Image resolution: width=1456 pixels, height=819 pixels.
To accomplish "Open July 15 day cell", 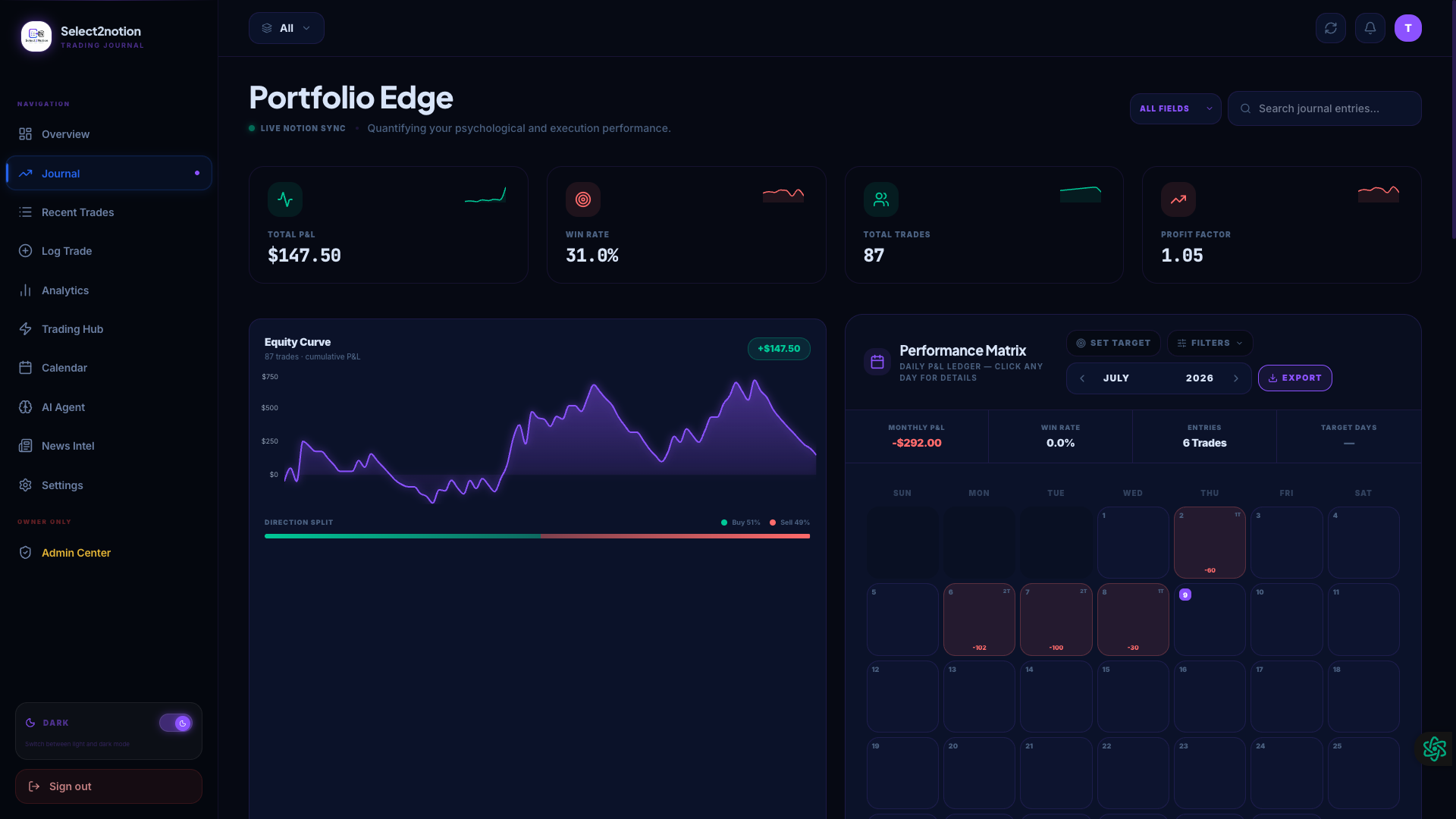I will tap(1133, 696).
